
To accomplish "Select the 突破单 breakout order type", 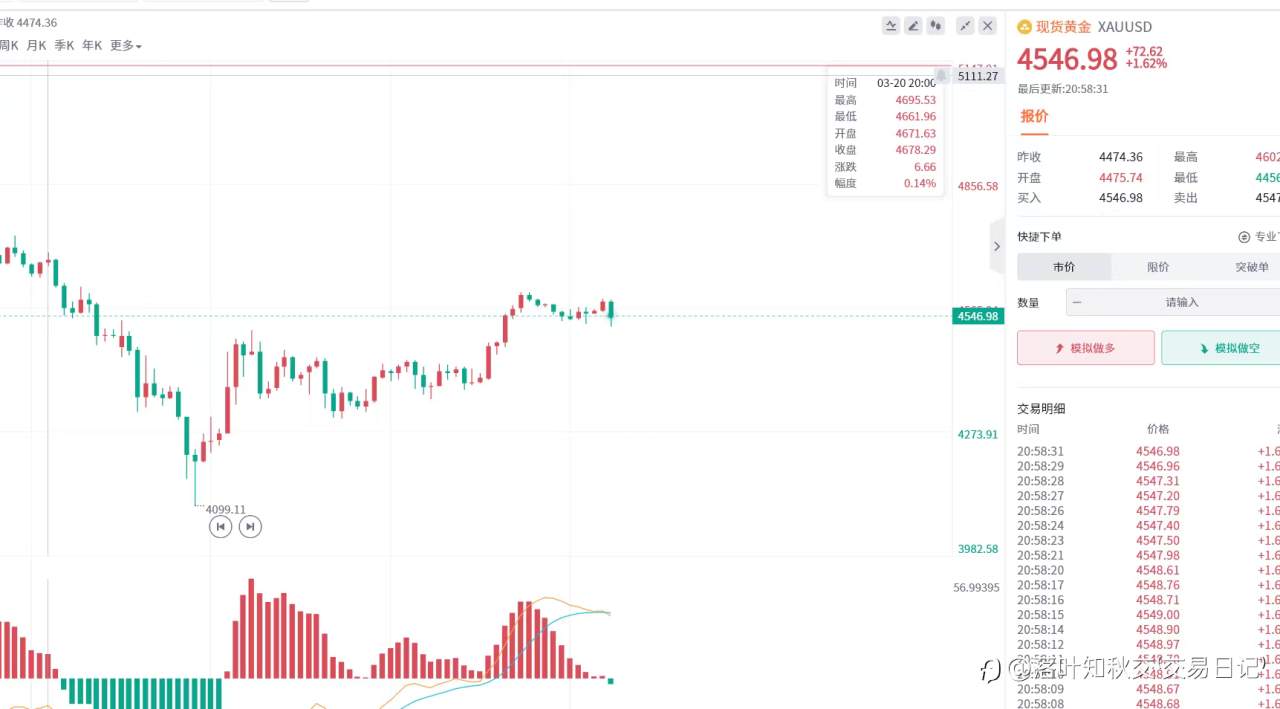I will pos(1251,267).
